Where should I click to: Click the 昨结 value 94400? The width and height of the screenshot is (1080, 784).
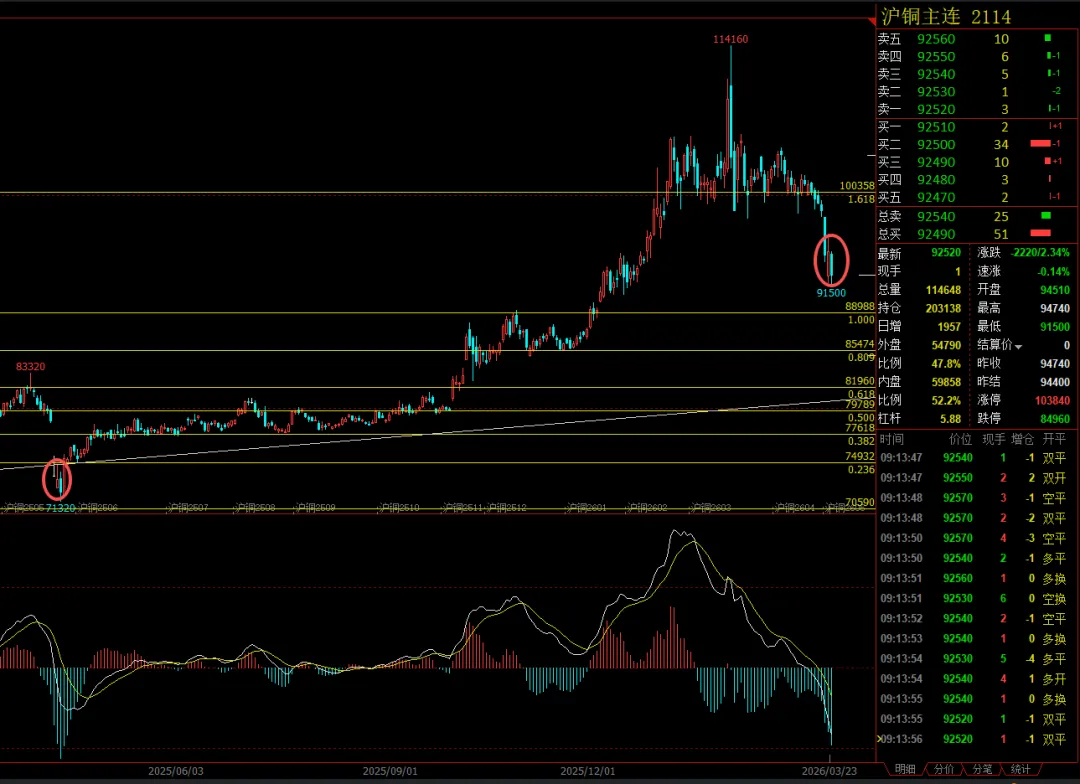pos(1055,382)
